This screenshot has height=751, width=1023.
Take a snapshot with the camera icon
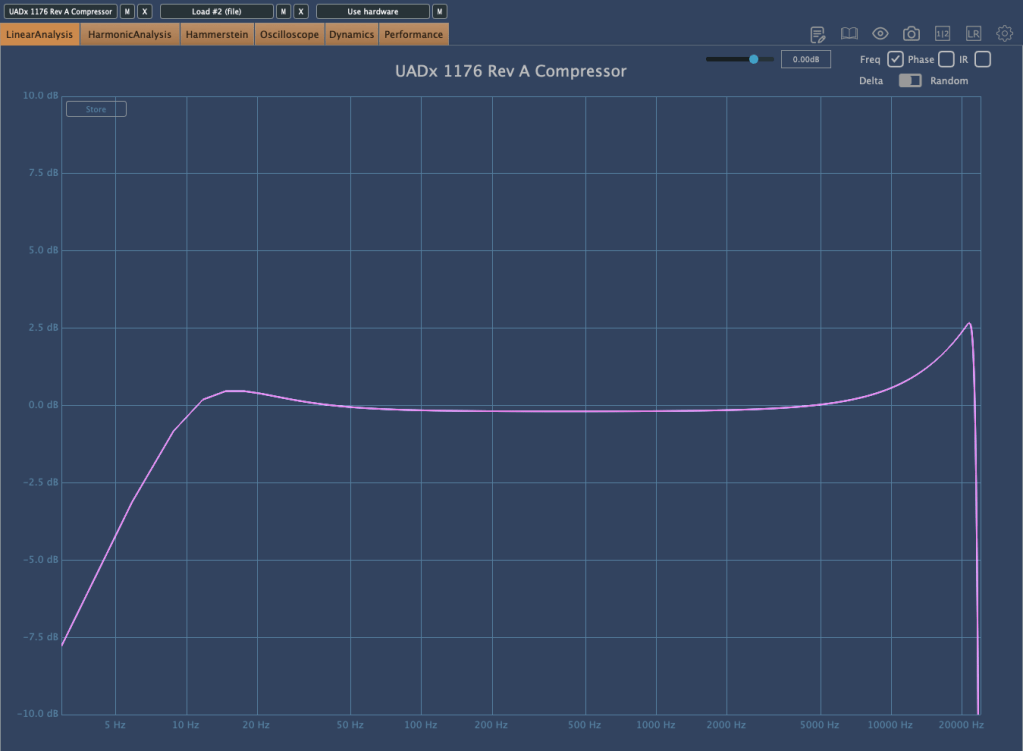click(x=911, y=34)
